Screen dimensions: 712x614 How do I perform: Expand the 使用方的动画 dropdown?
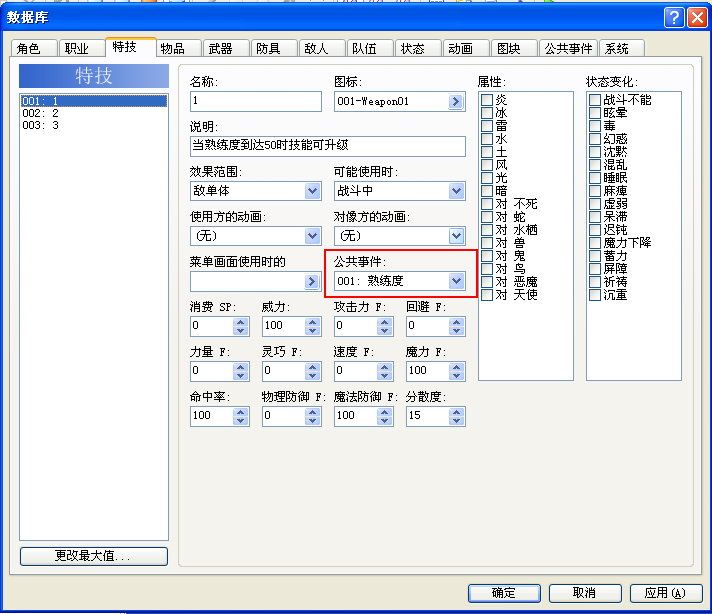point(312,236)
